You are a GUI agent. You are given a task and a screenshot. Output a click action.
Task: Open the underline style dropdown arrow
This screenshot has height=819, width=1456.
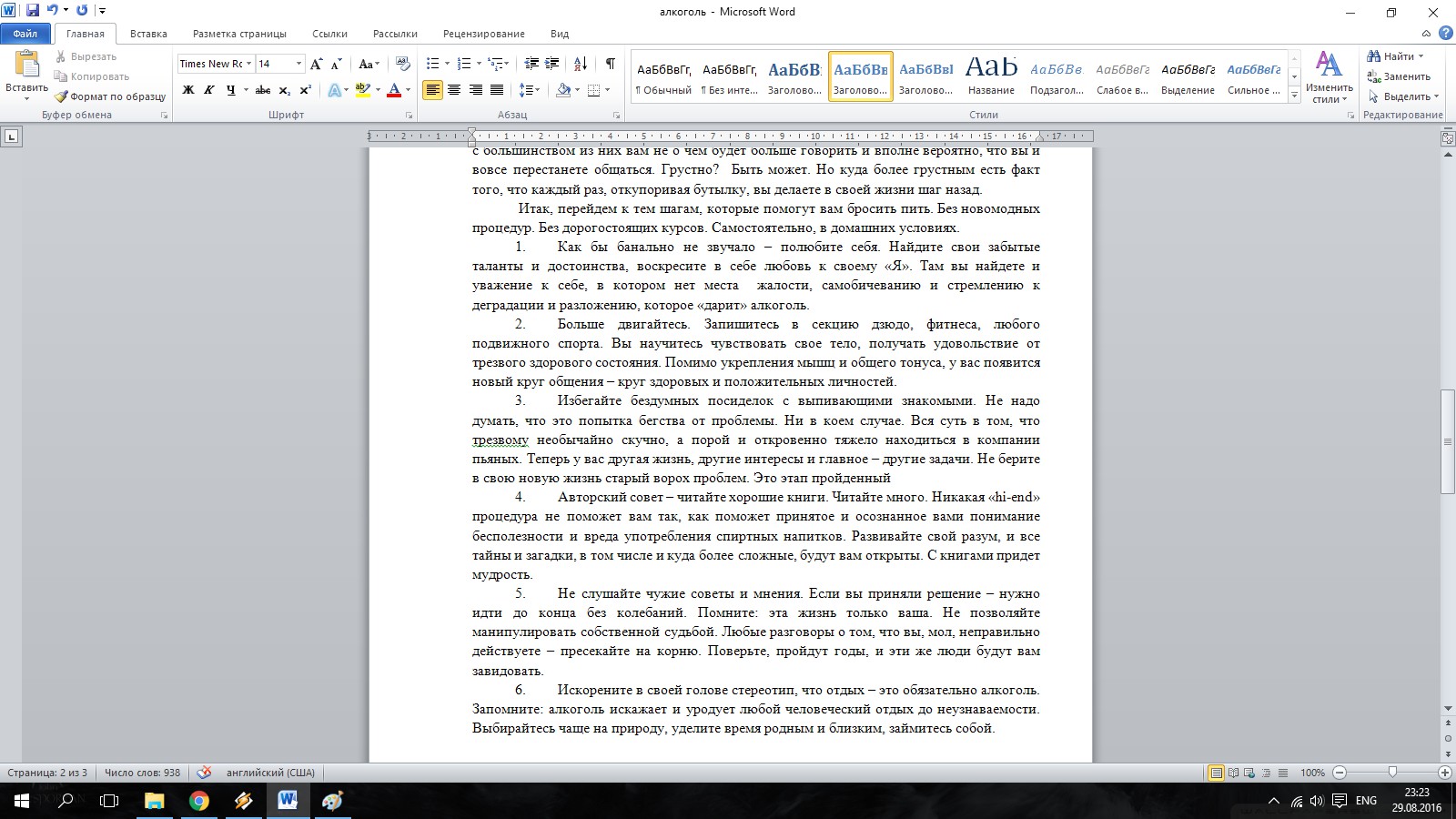(x=246, y=90)
